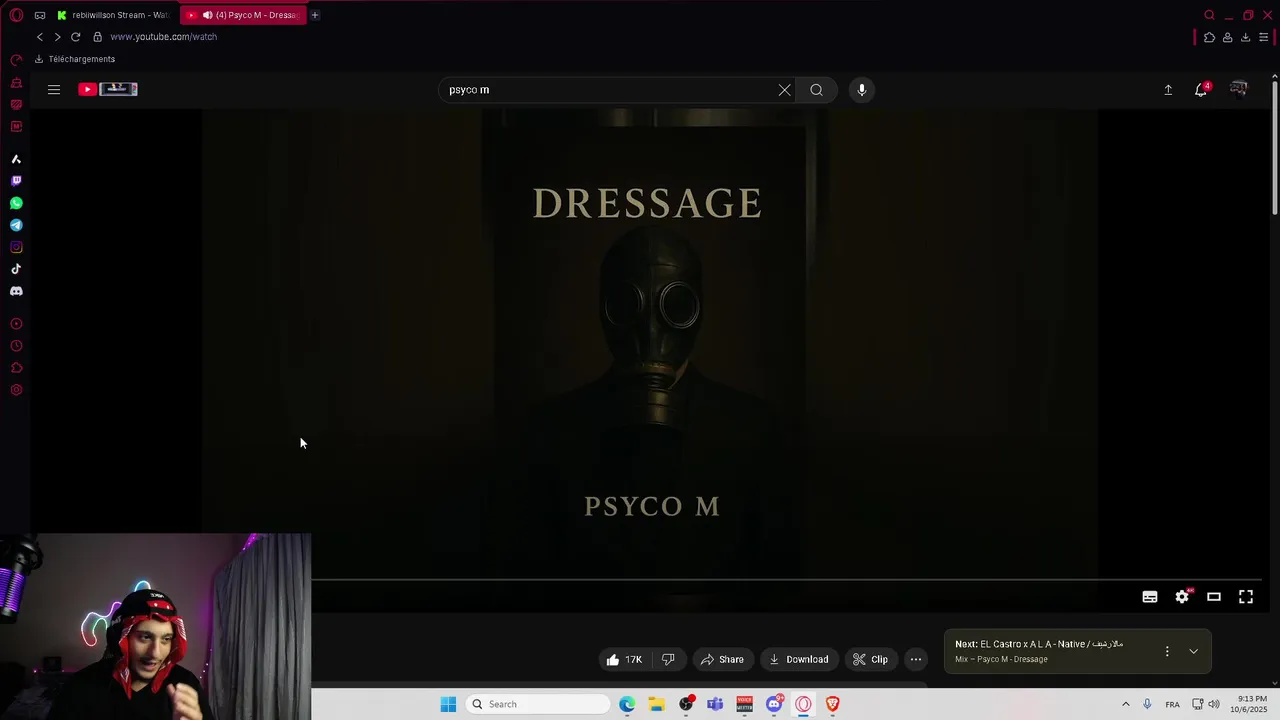Open the video player settings gear
Image resolution: width=1280 pixels, height=720 pixels.
pyautogui.click(x=1182, y=597)
